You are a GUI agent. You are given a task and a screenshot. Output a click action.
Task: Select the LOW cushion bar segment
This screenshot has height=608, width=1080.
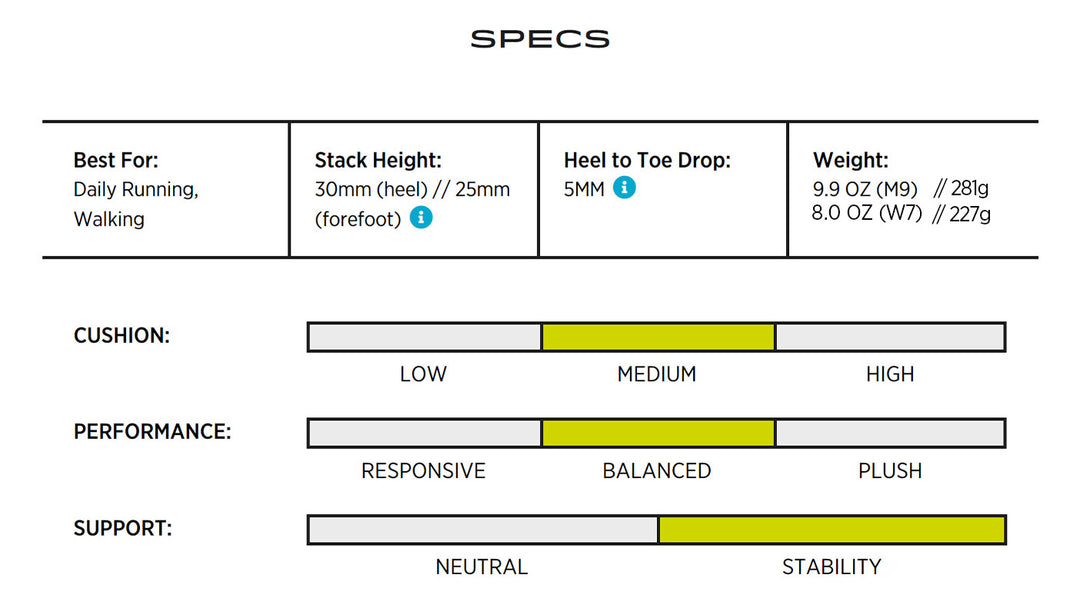[x=425, y=337]
